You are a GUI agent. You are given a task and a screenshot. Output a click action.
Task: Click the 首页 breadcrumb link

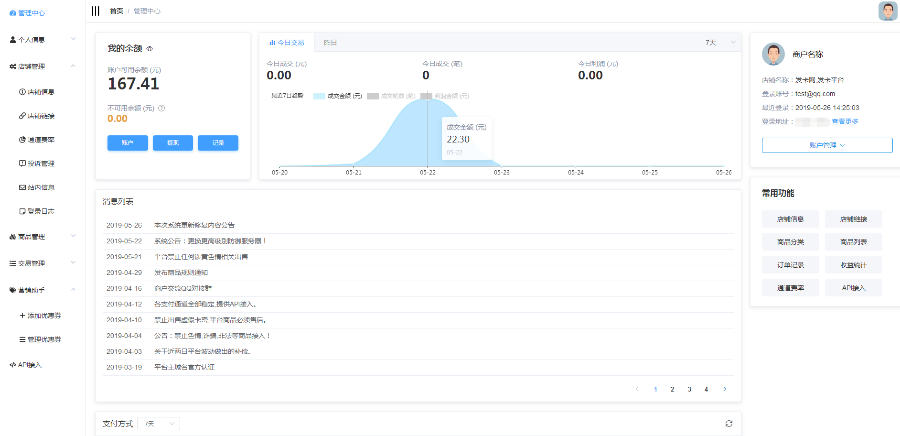[116, 11]
